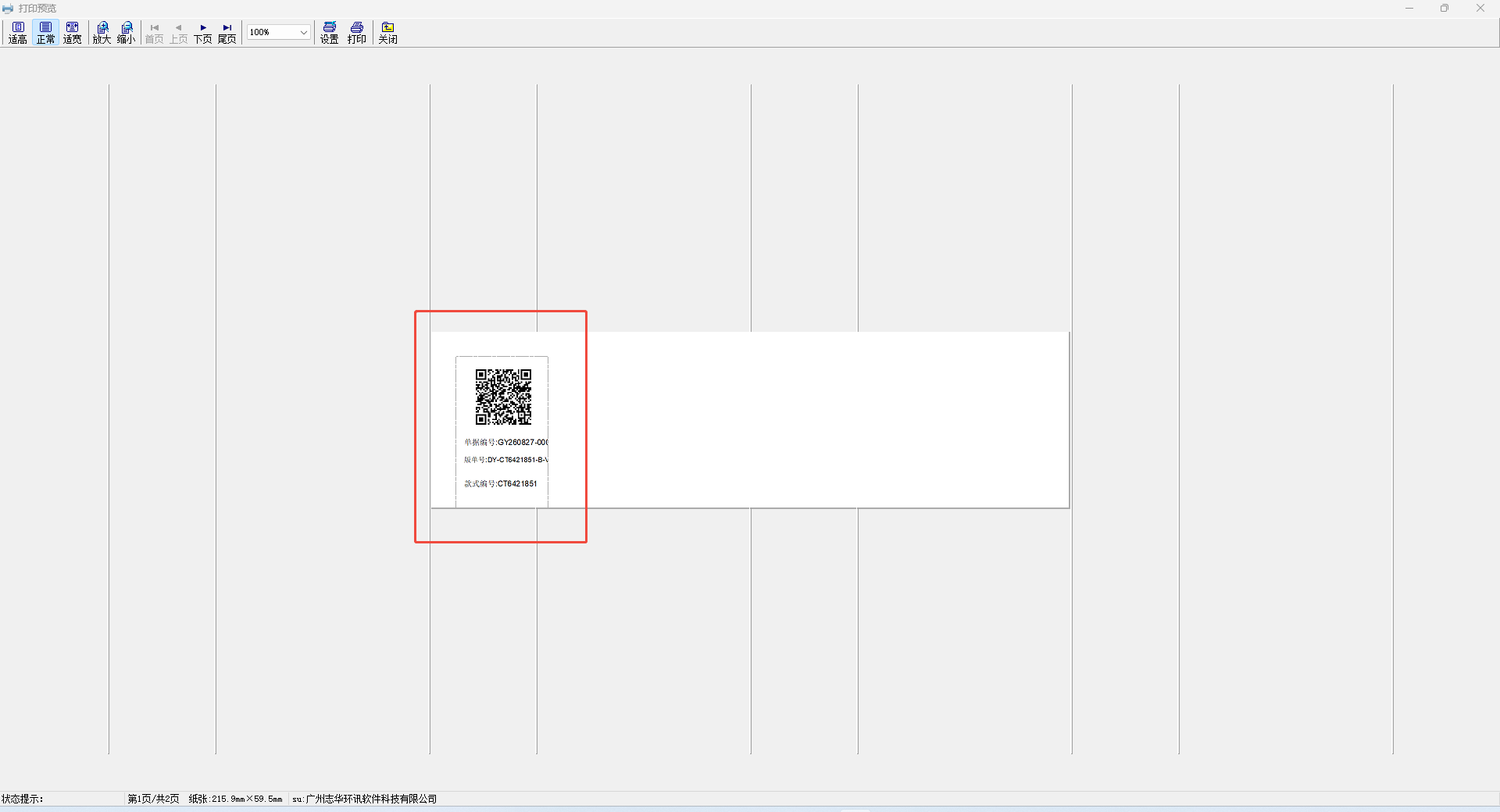Click the 单据编号 GY260827 text
The height and width of the screenshot is (812, 1500).
pyautogui.click(x=506, y=442)
